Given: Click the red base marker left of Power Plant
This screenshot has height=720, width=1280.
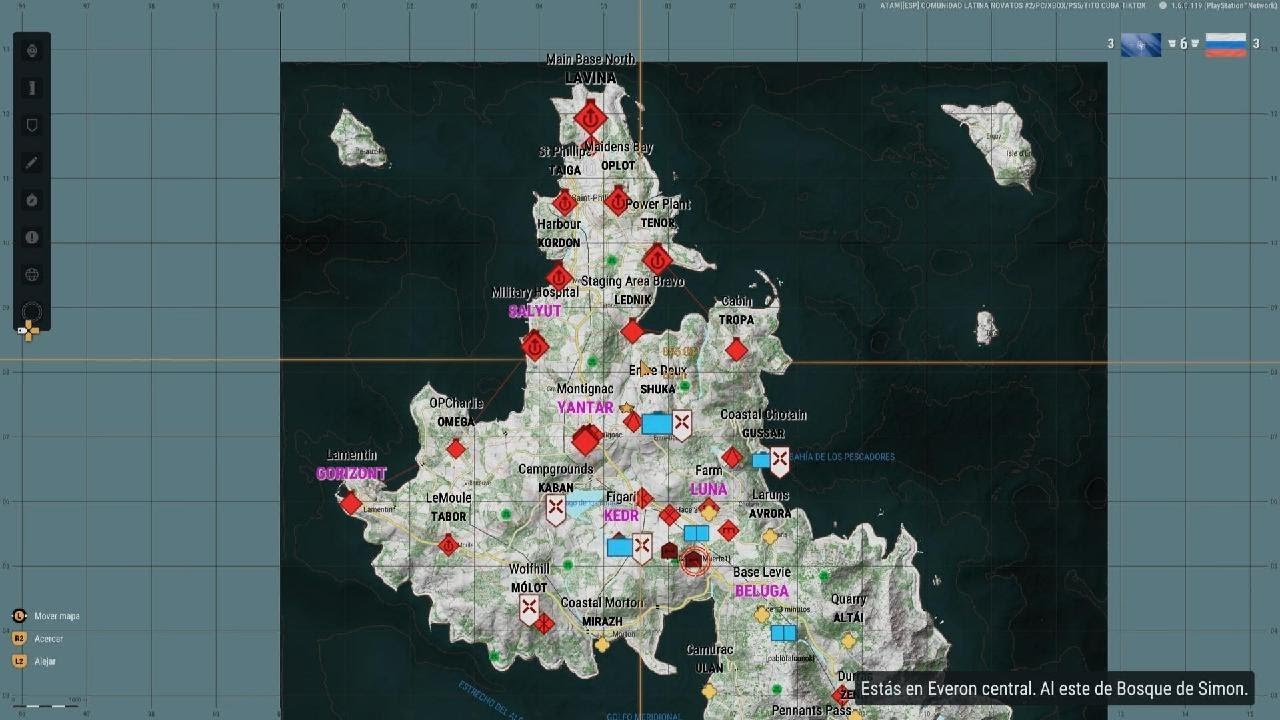Looking at the screenshot, I should pos(617,201).
